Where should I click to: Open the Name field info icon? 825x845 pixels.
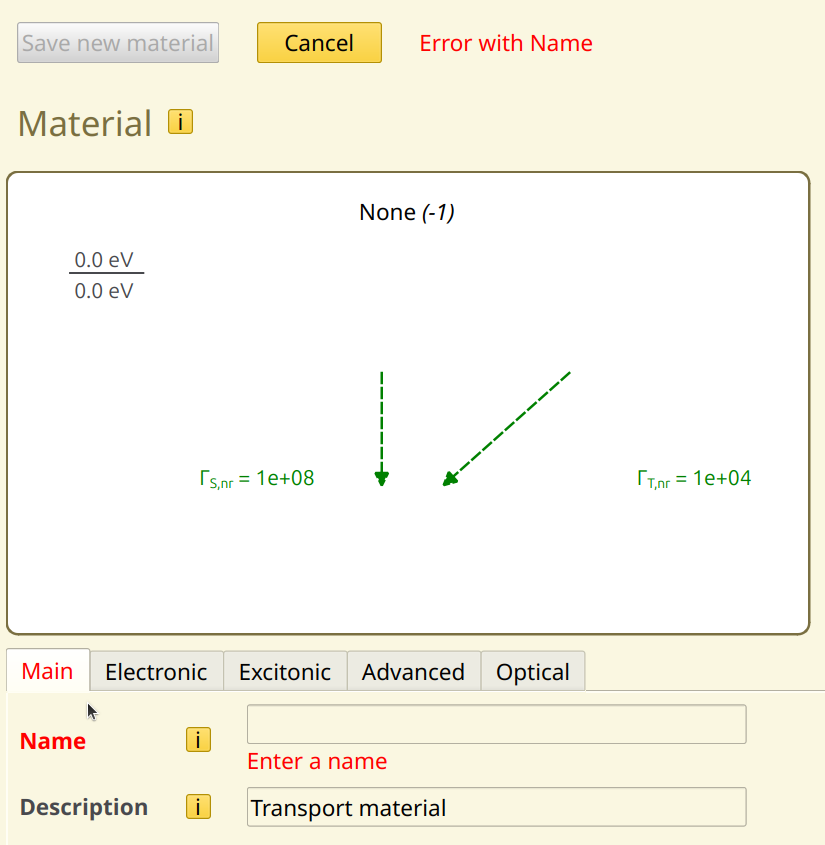(198, 740)
